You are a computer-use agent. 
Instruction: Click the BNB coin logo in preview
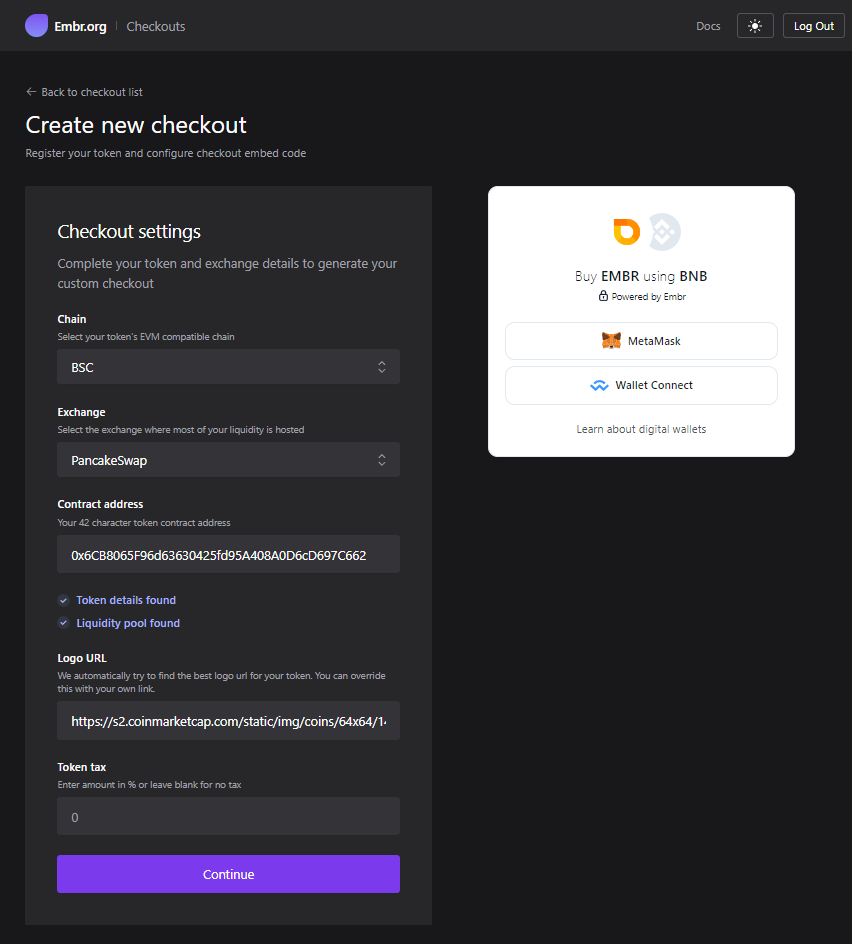(x=665, y=232)
